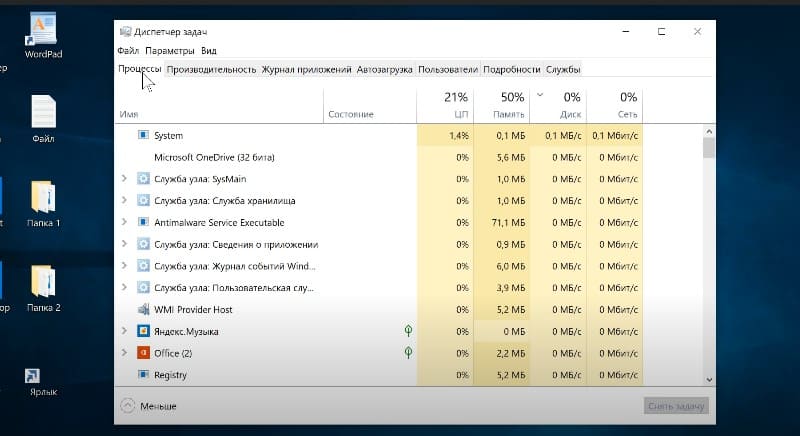Open the WordPad desktop shortcut
800x436 pixels.
43,33
